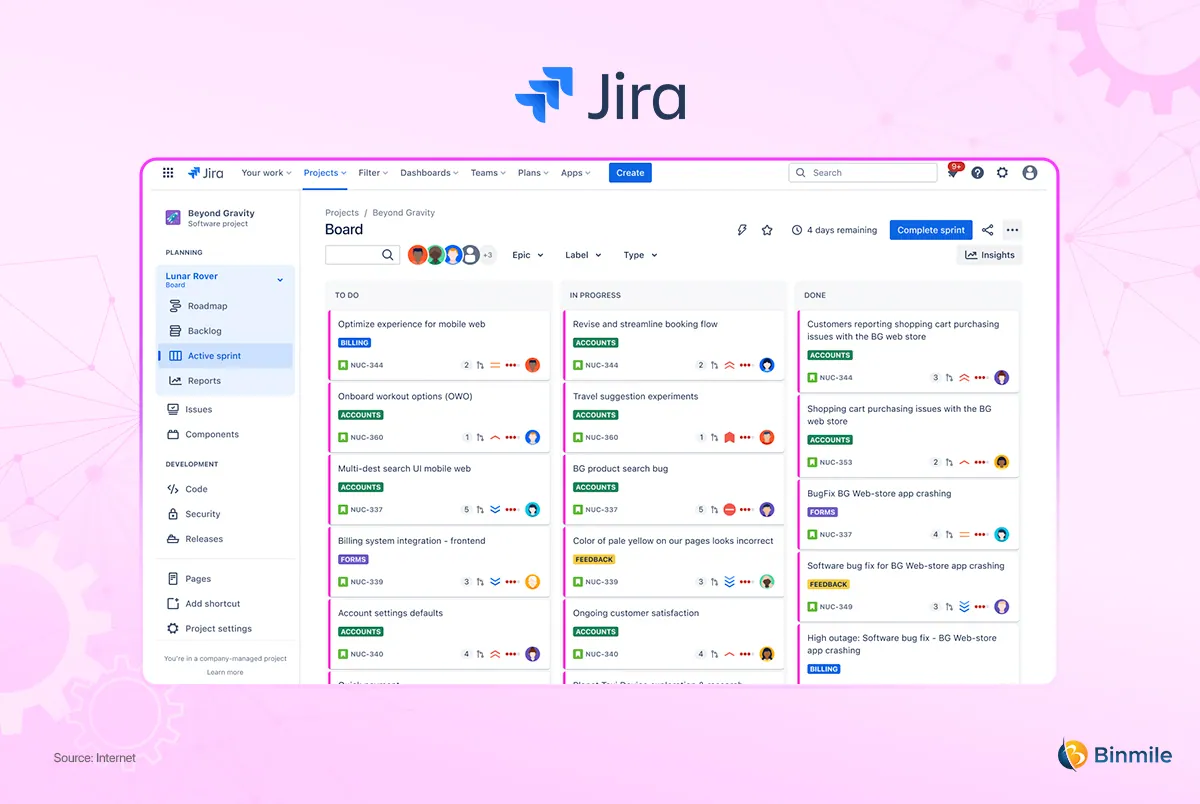Click the Projects breadcrumb link

coord(342,213)
